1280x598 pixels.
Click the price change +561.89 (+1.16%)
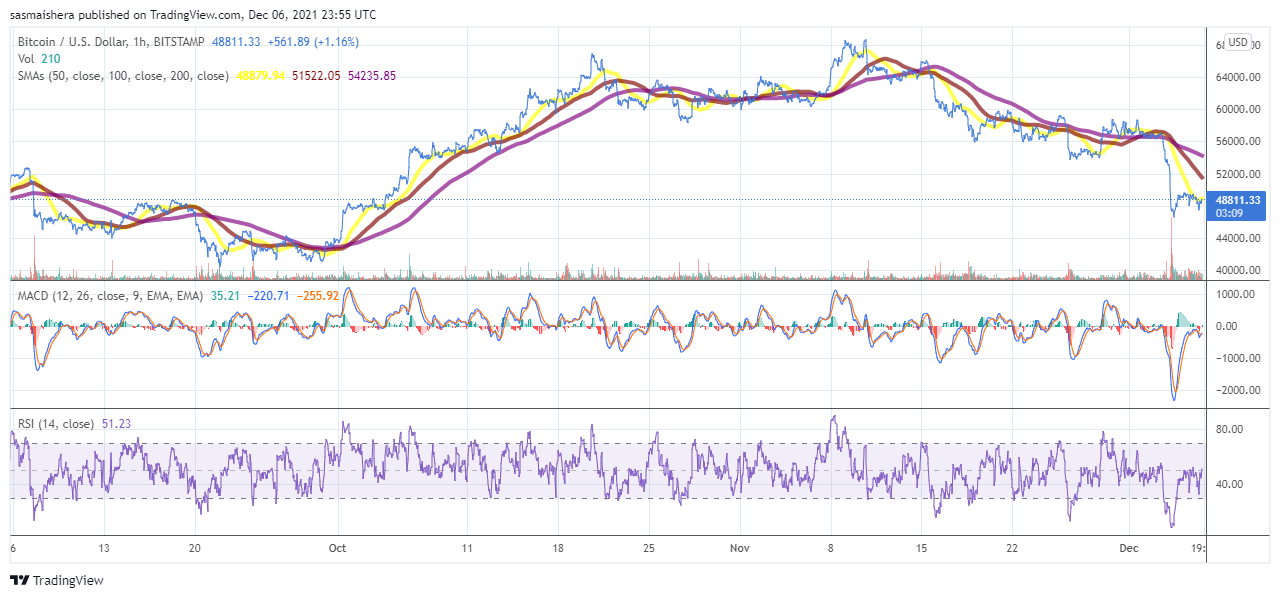click(x=313, y=42)
